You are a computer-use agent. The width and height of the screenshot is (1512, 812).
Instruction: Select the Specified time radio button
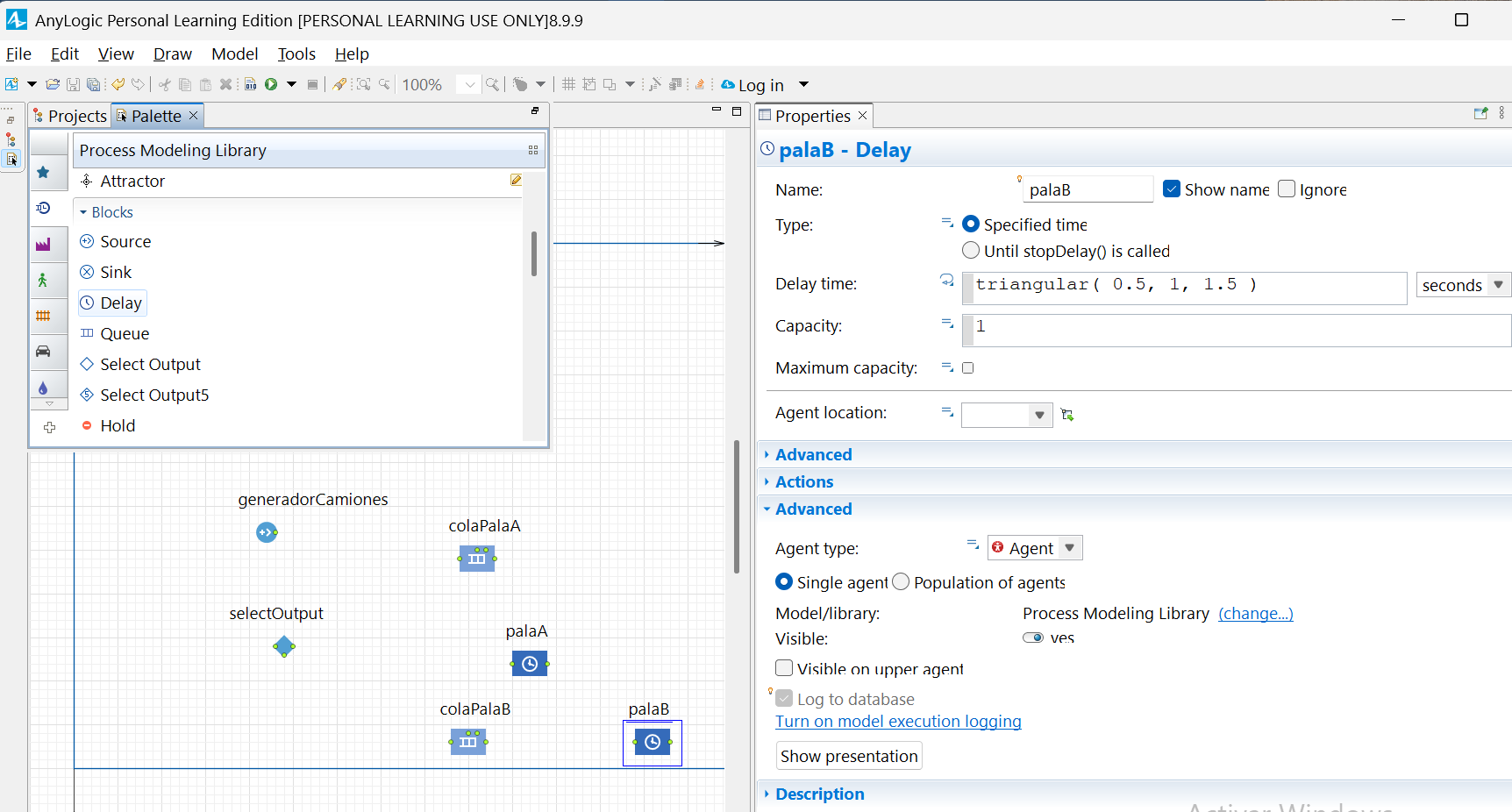pyautogui.click(x=971, y=224)
